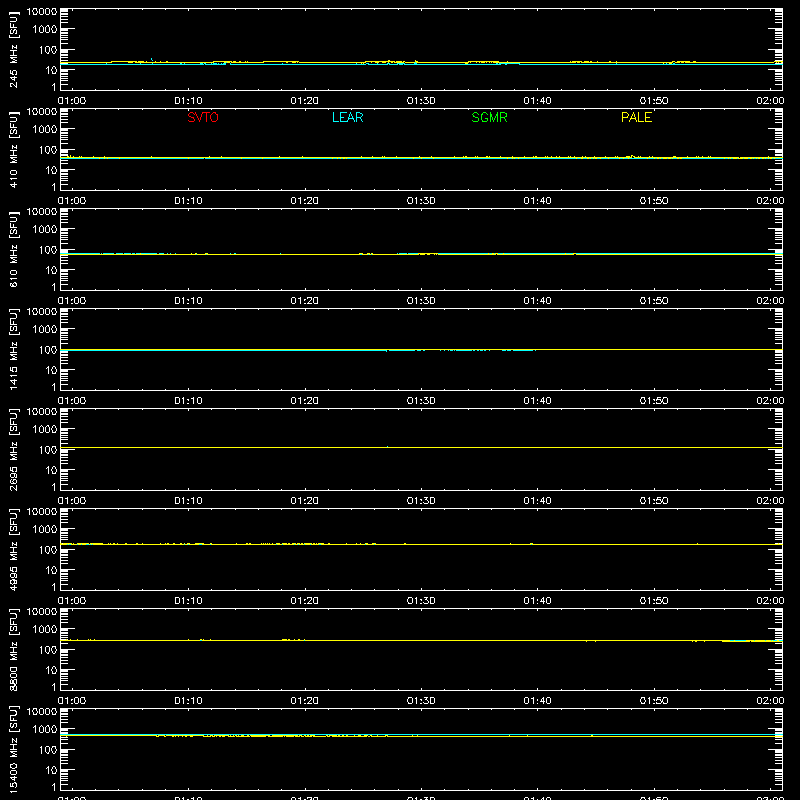The image size is (800, 800).
Task: Click the 10000 tick label on 245 MHz axis
Action: pos(42,12)
